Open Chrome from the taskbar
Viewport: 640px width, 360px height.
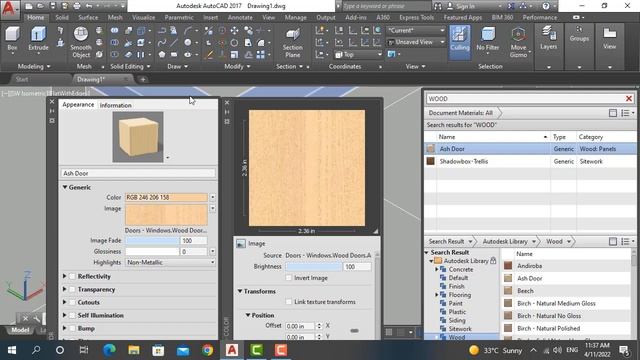coord(207,350)
